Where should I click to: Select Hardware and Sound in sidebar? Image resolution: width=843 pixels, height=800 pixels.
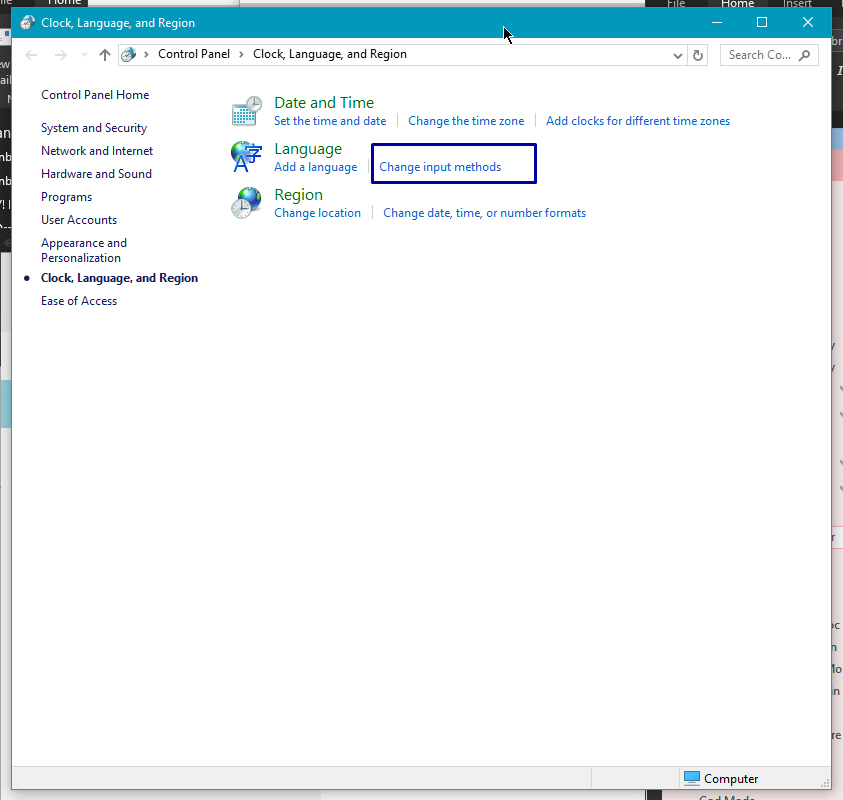coord(96,174)
